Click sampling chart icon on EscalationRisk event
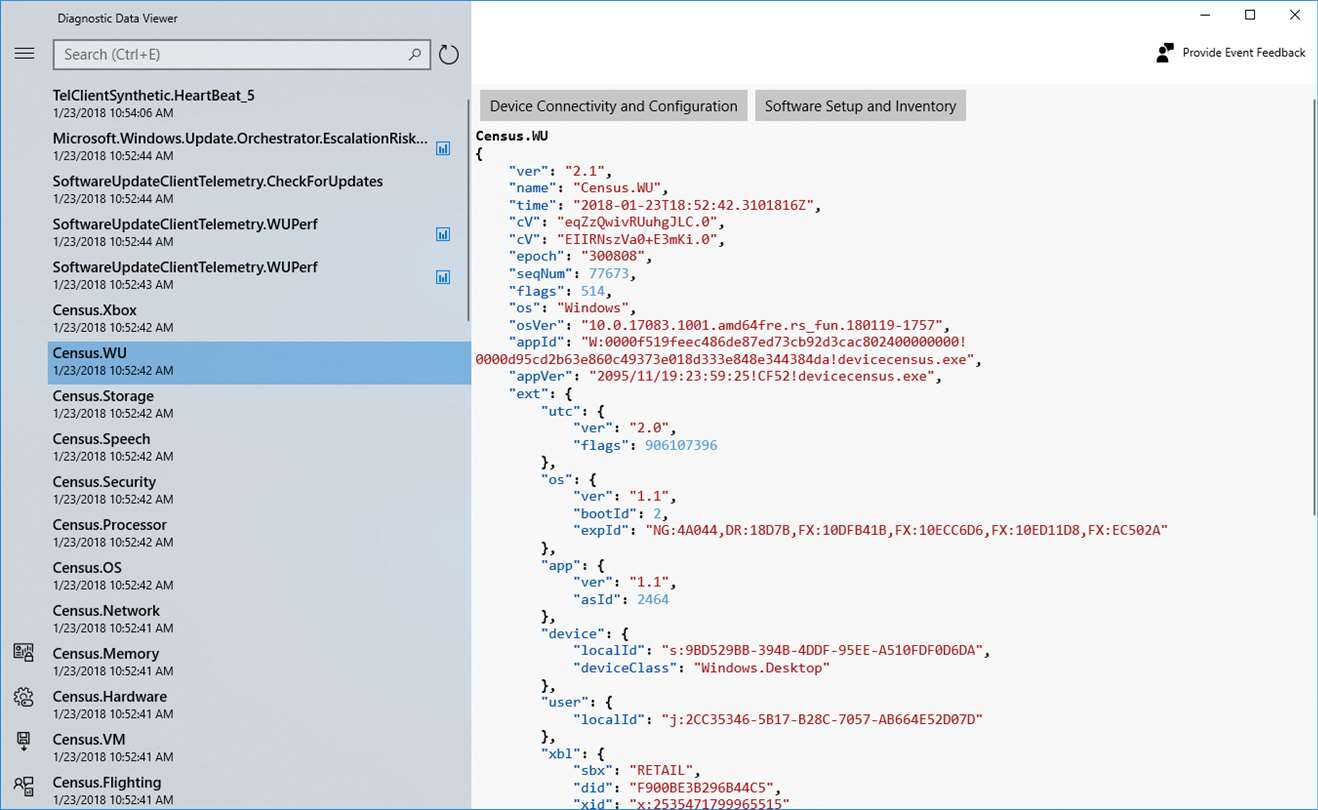 [443, 148]
